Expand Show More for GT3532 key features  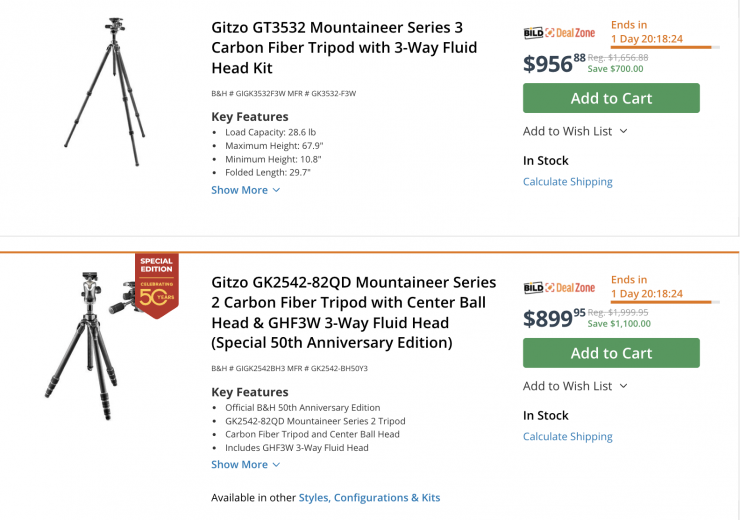click(245, 190)
